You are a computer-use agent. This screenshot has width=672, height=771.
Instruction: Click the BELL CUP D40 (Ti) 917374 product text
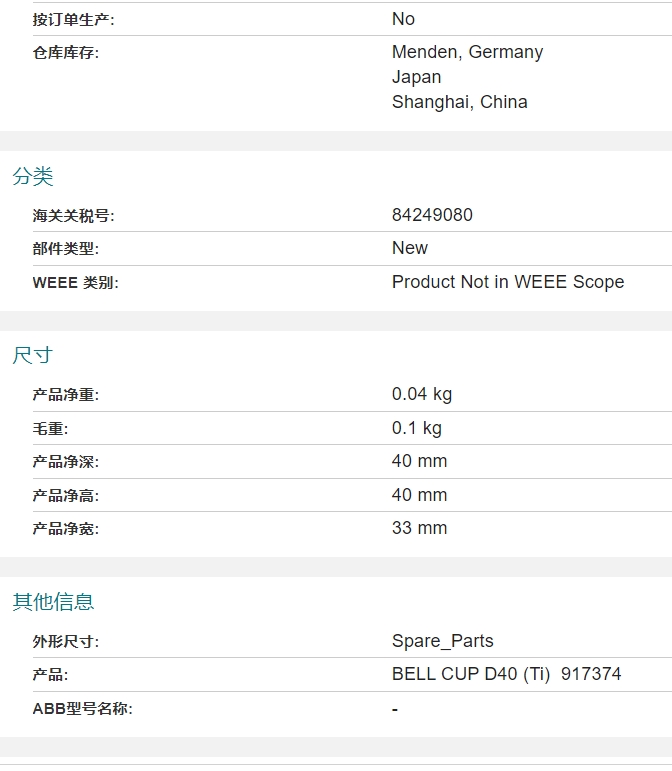click(x=506, y=674)
